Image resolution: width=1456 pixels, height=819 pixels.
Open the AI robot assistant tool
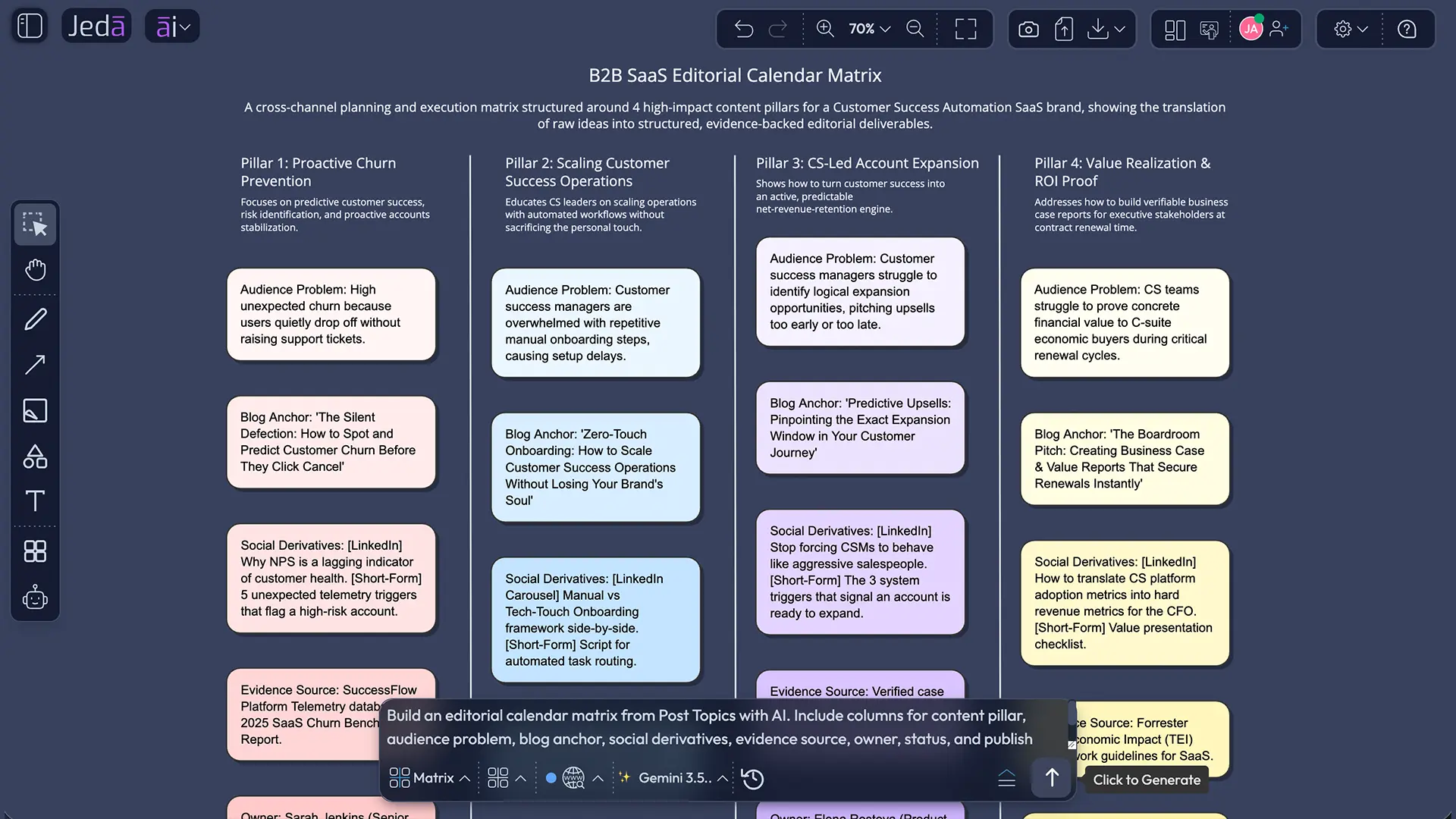(x=35, y=598)
